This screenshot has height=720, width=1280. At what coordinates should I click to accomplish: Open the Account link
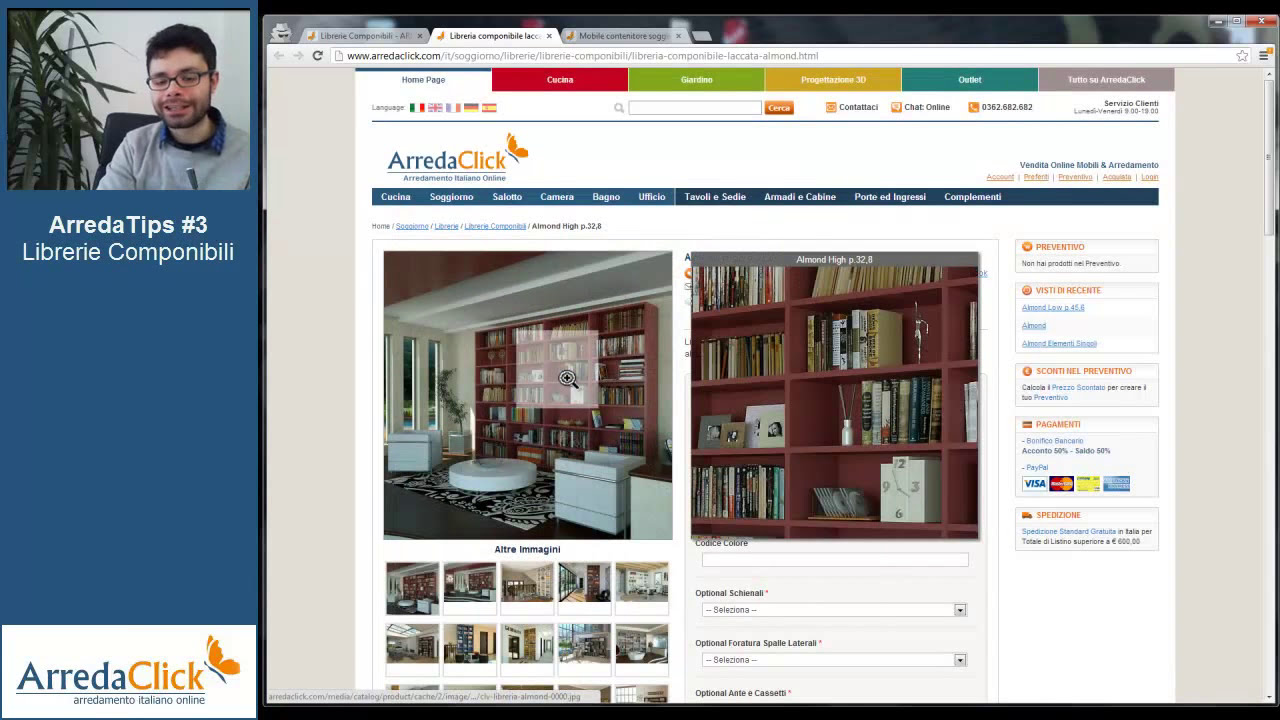tap(1000, 177)
